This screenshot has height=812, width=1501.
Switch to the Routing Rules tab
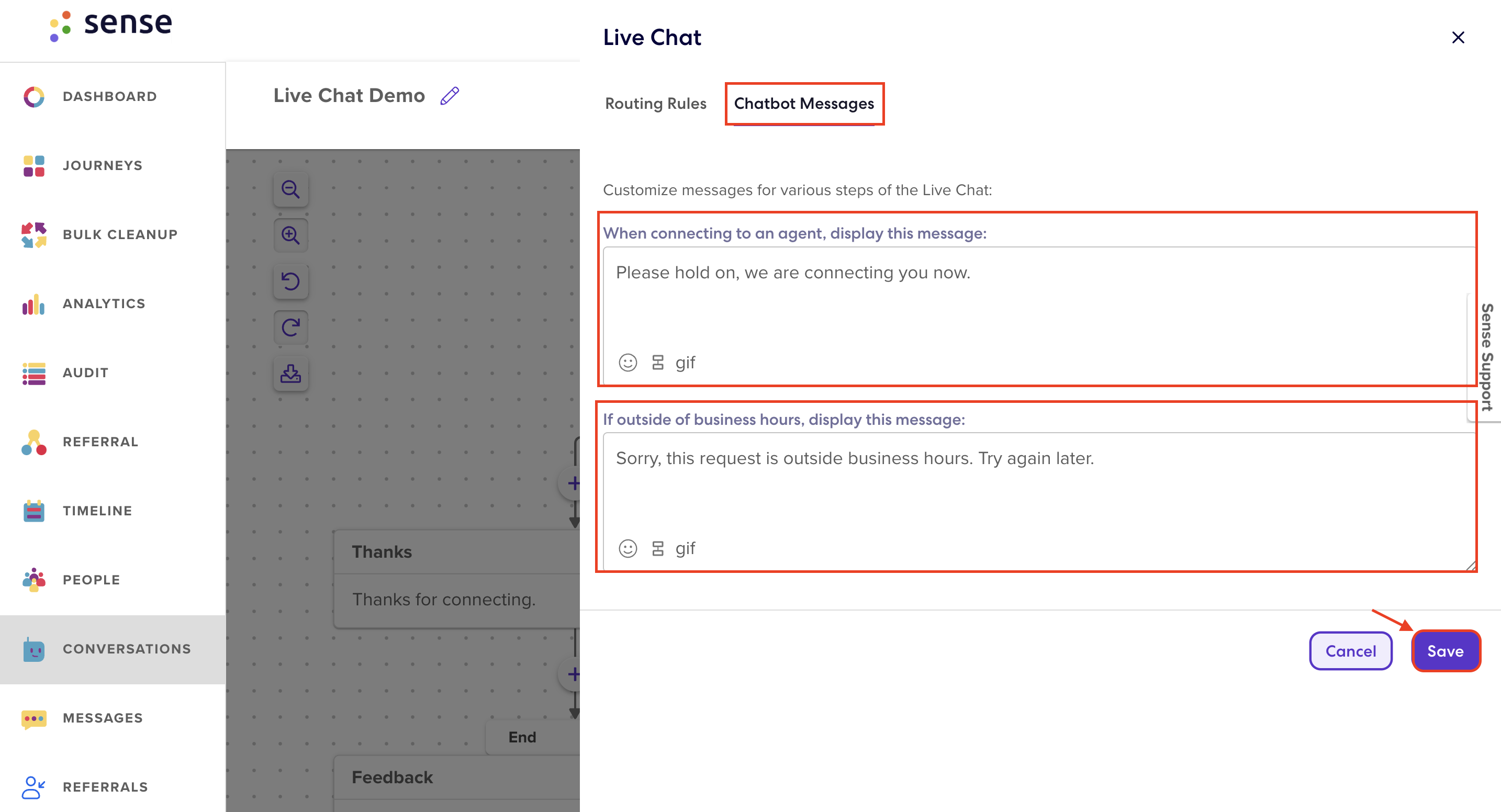[656, 103]
